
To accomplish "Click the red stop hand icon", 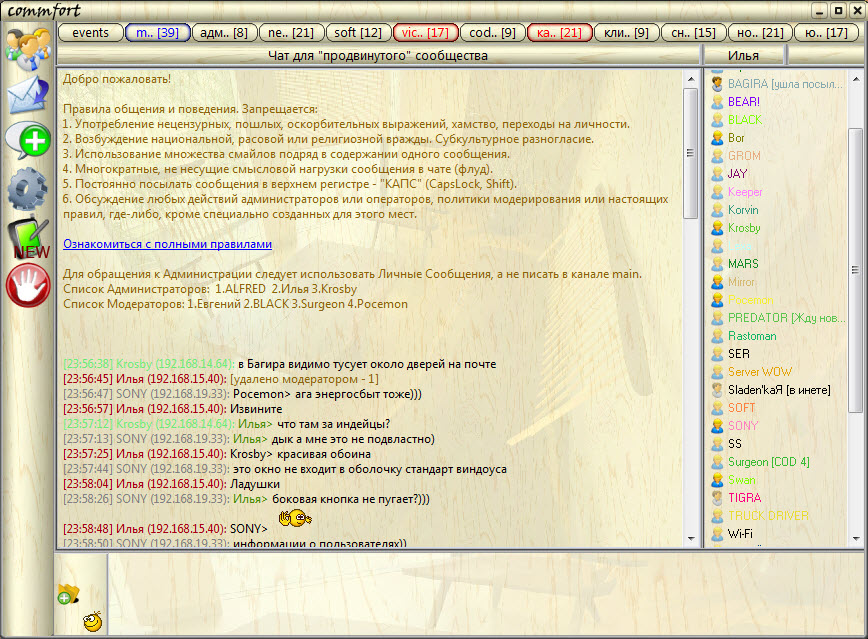I will 27,286.
